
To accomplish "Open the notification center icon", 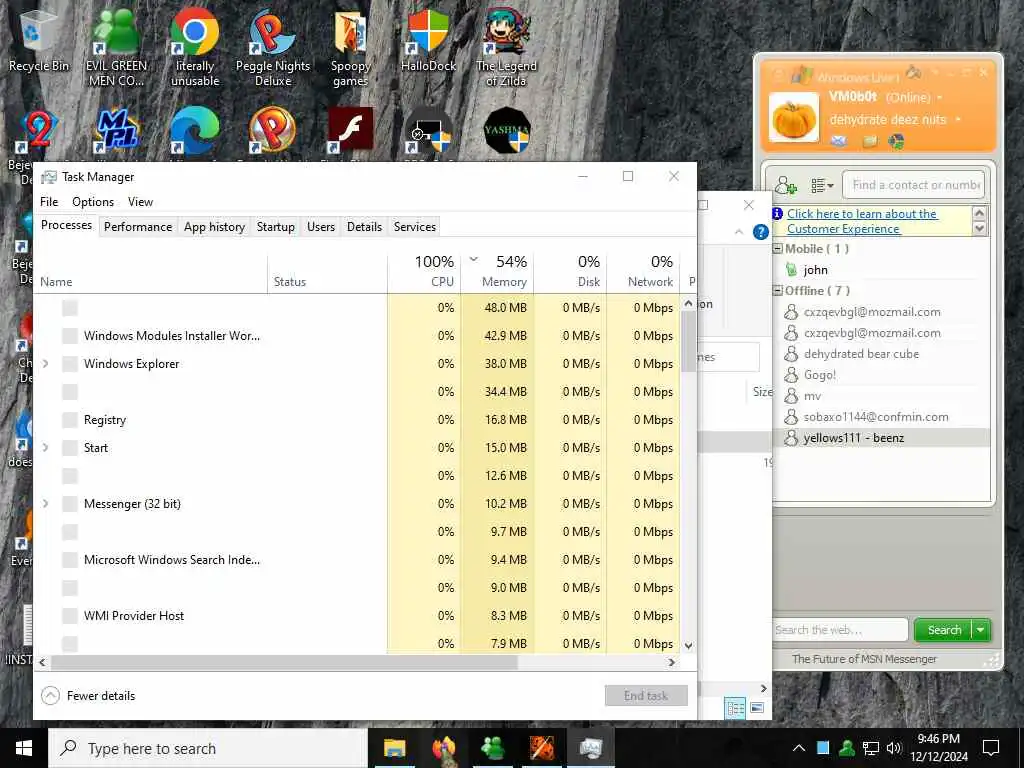I will pyautogui.click(x=991, y=748).
